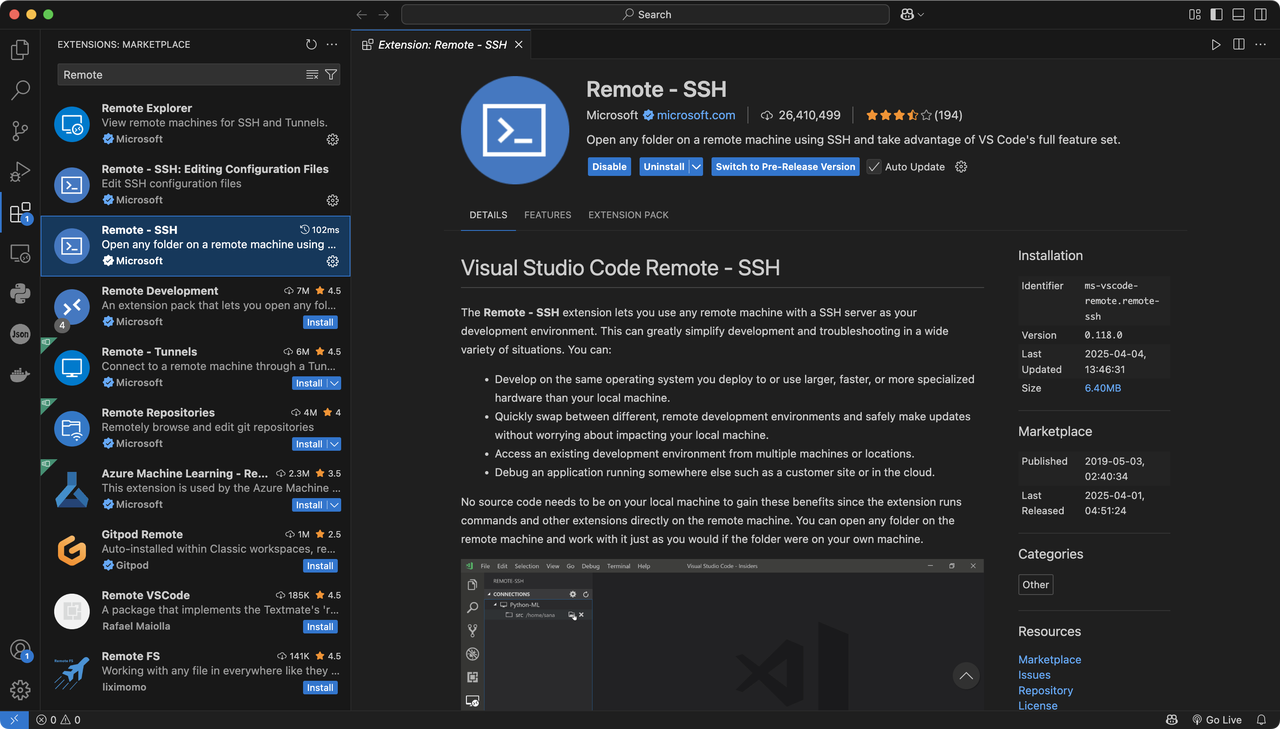Viewport: 1280px width, 729px height.
Task: Switch to the FEATURES tab
Action: coord(548,215)
